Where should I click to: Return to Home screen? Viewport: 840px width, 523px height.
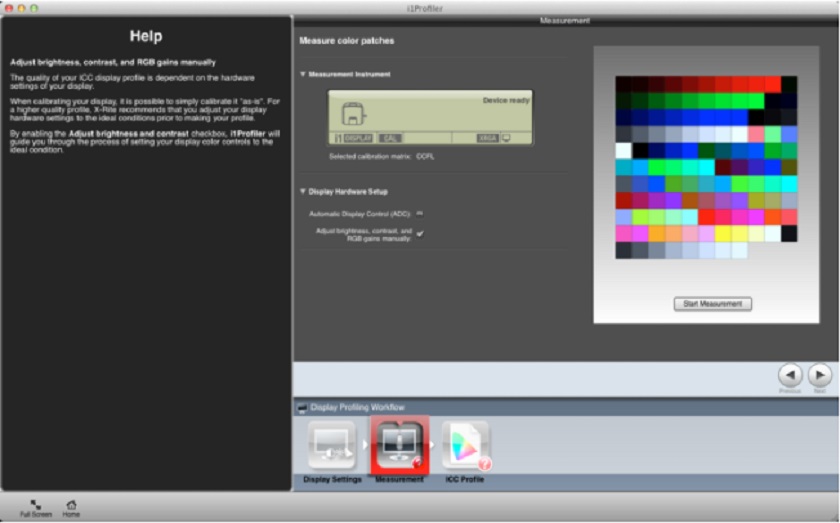[x=71, y=506]
